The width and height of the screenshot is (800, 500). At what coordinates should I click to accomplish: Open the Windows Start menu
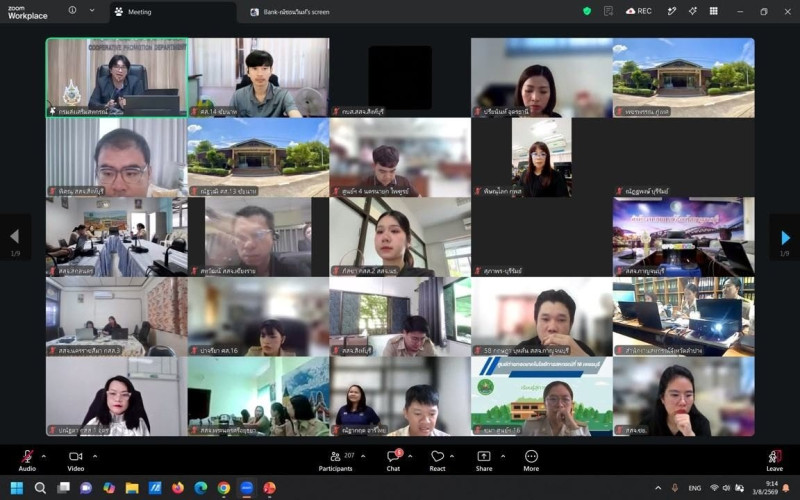17,488
